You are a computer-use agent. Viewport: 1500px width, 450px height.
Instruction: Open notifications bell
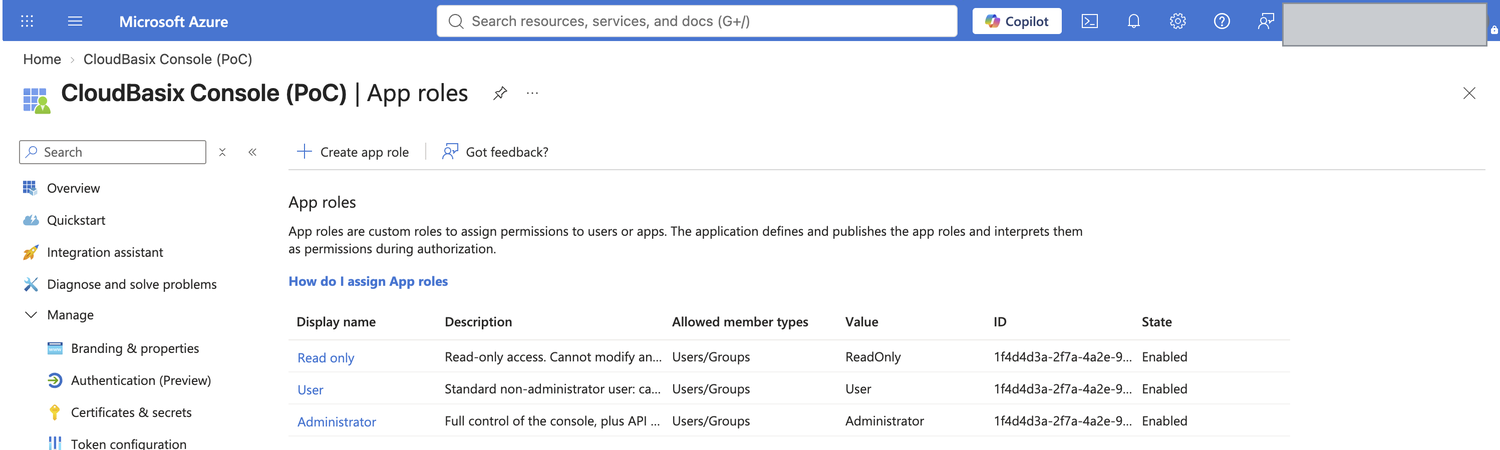(1134, 21)
